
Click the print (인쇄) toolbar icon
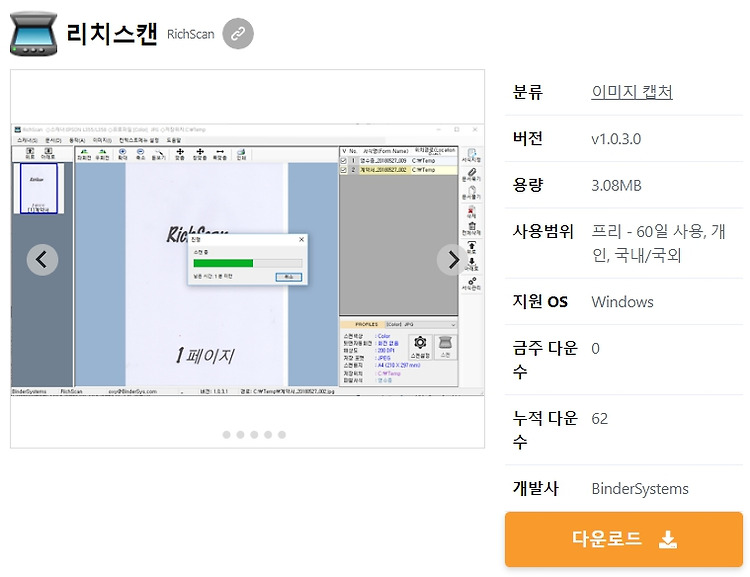point(241,154)
